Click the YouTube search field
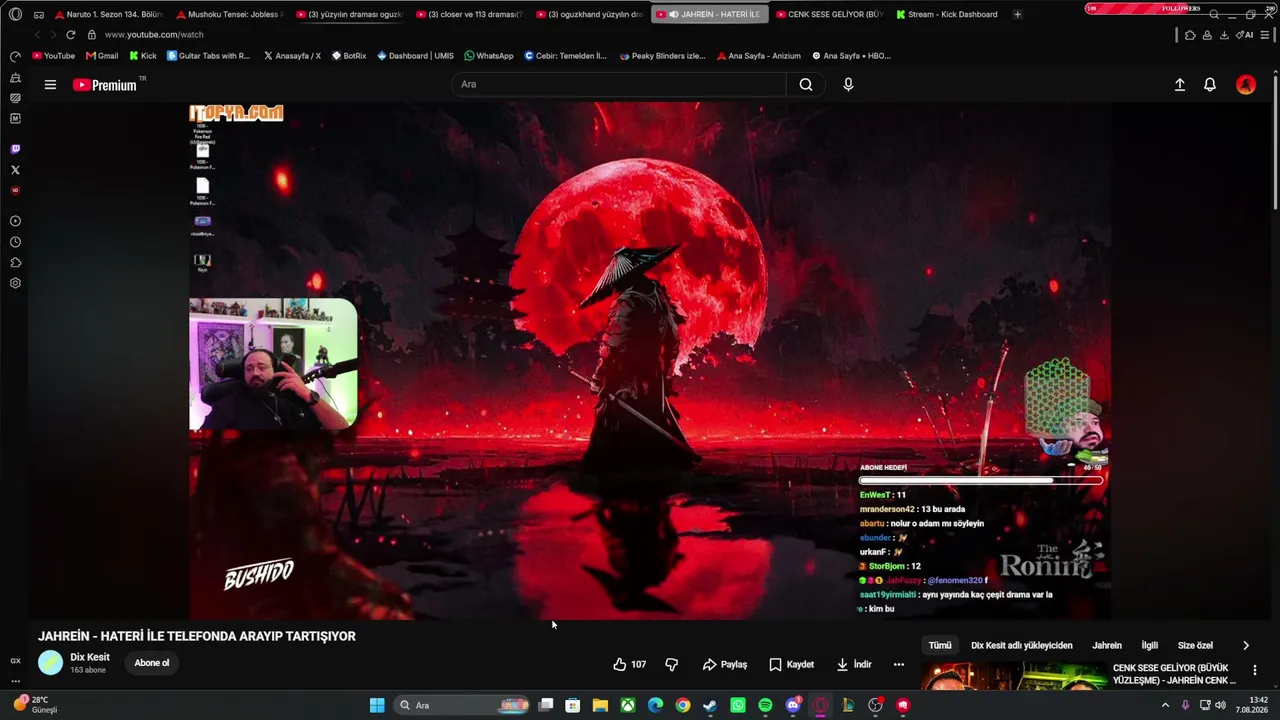The height and width of the screenshot is (720, 1280). tap(619, 85)
